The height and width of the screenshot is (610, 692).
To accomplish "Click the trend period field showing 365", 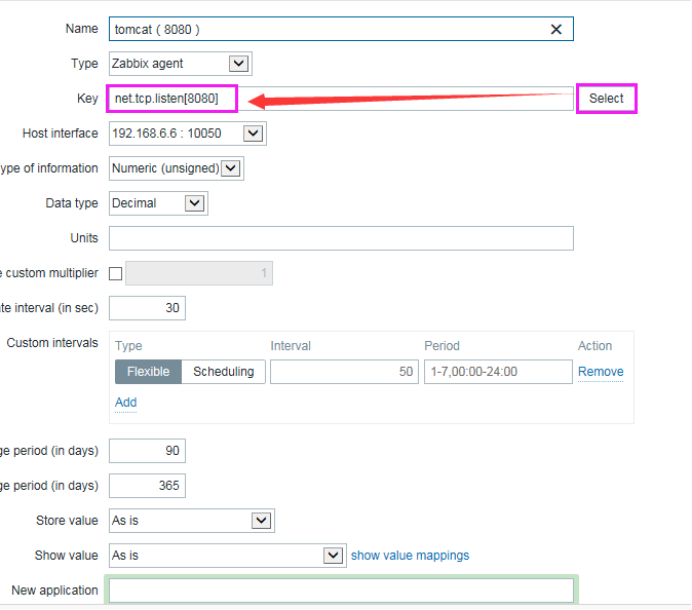I will click(147, 486).
